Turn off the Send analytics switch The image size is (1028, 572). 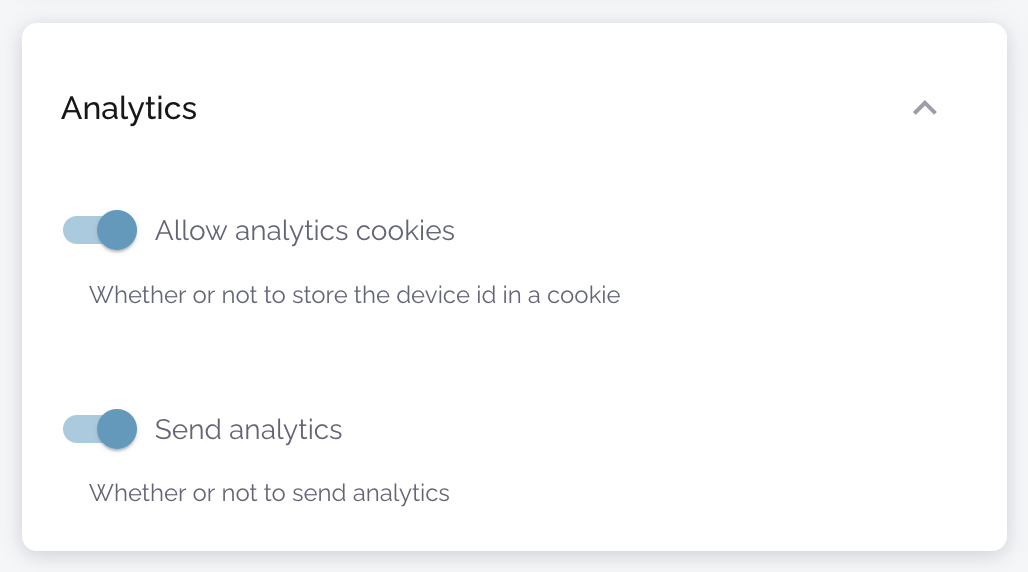click(100, 429)
